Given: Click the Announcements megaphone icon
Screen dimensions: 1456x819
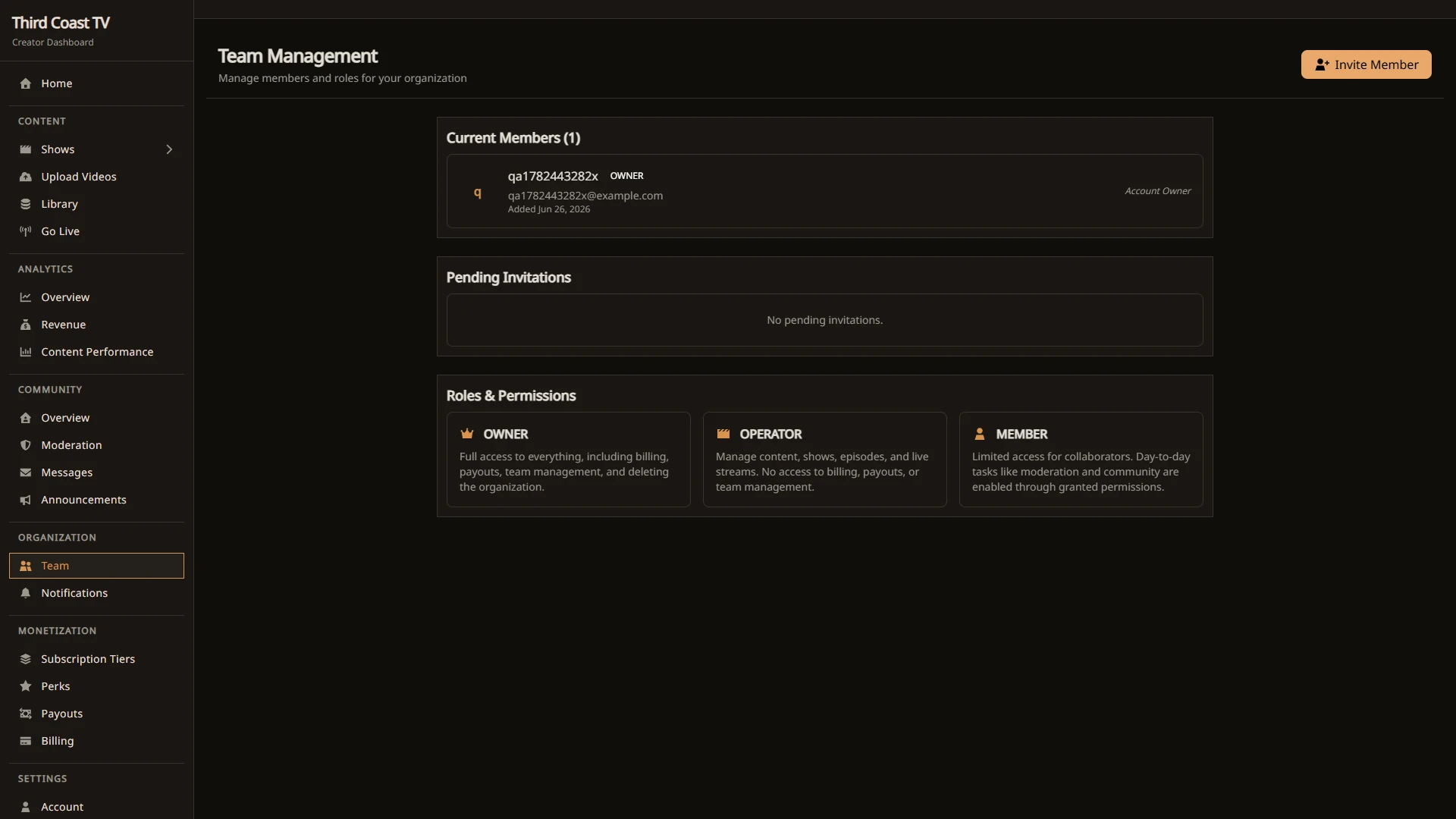Looking at the screenshot, I should point(26,500).
